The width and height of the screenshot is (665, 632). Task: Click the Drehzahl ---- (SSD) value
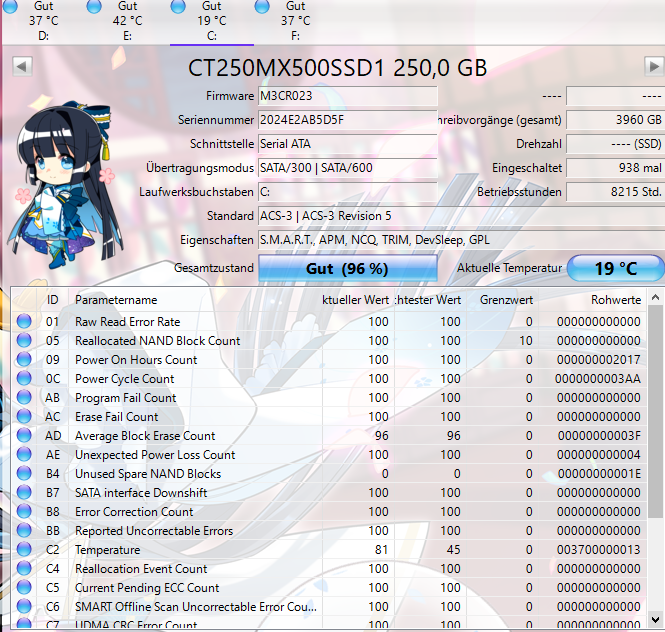[x=615, y=144]
